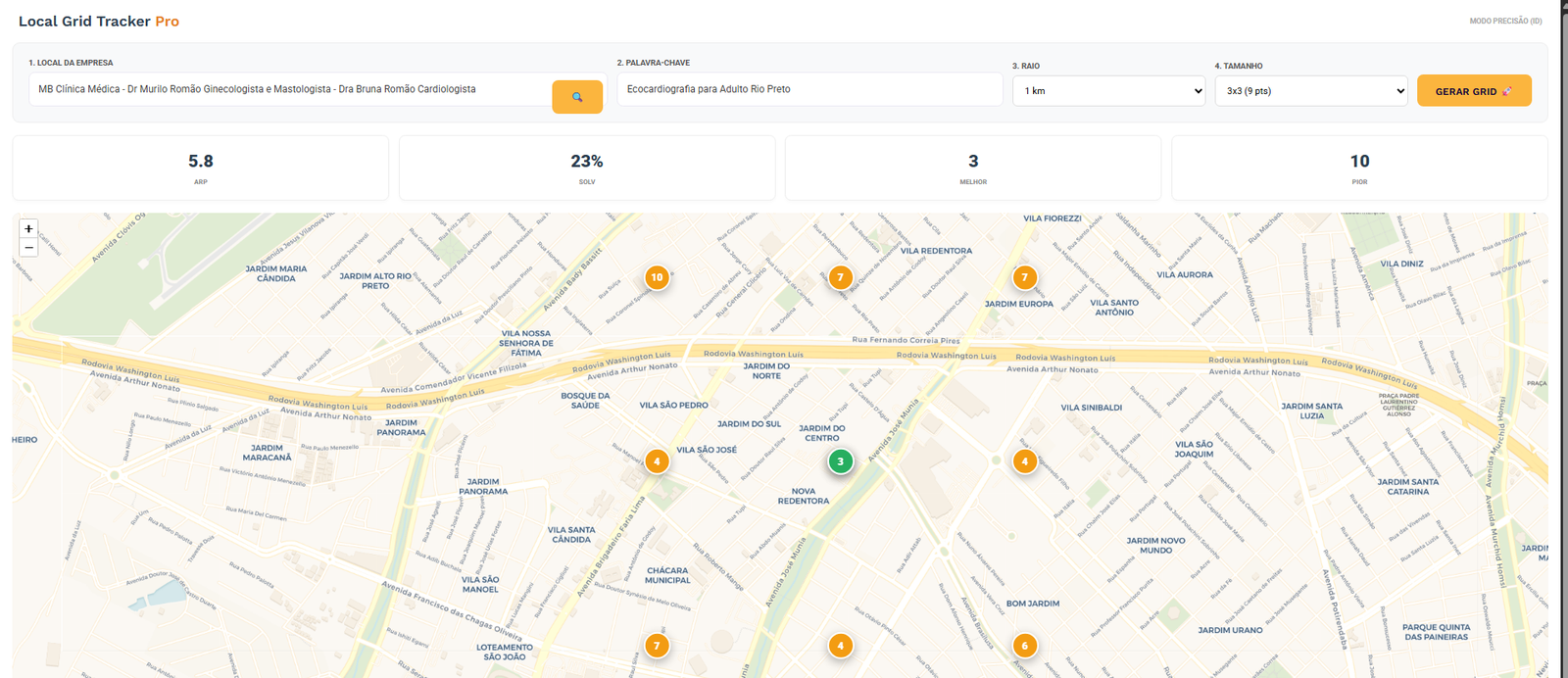Click the ARP 5.8 stat card
This screenshot has width=1568, height=678.
pyautogui.click(x=201, y=168)
